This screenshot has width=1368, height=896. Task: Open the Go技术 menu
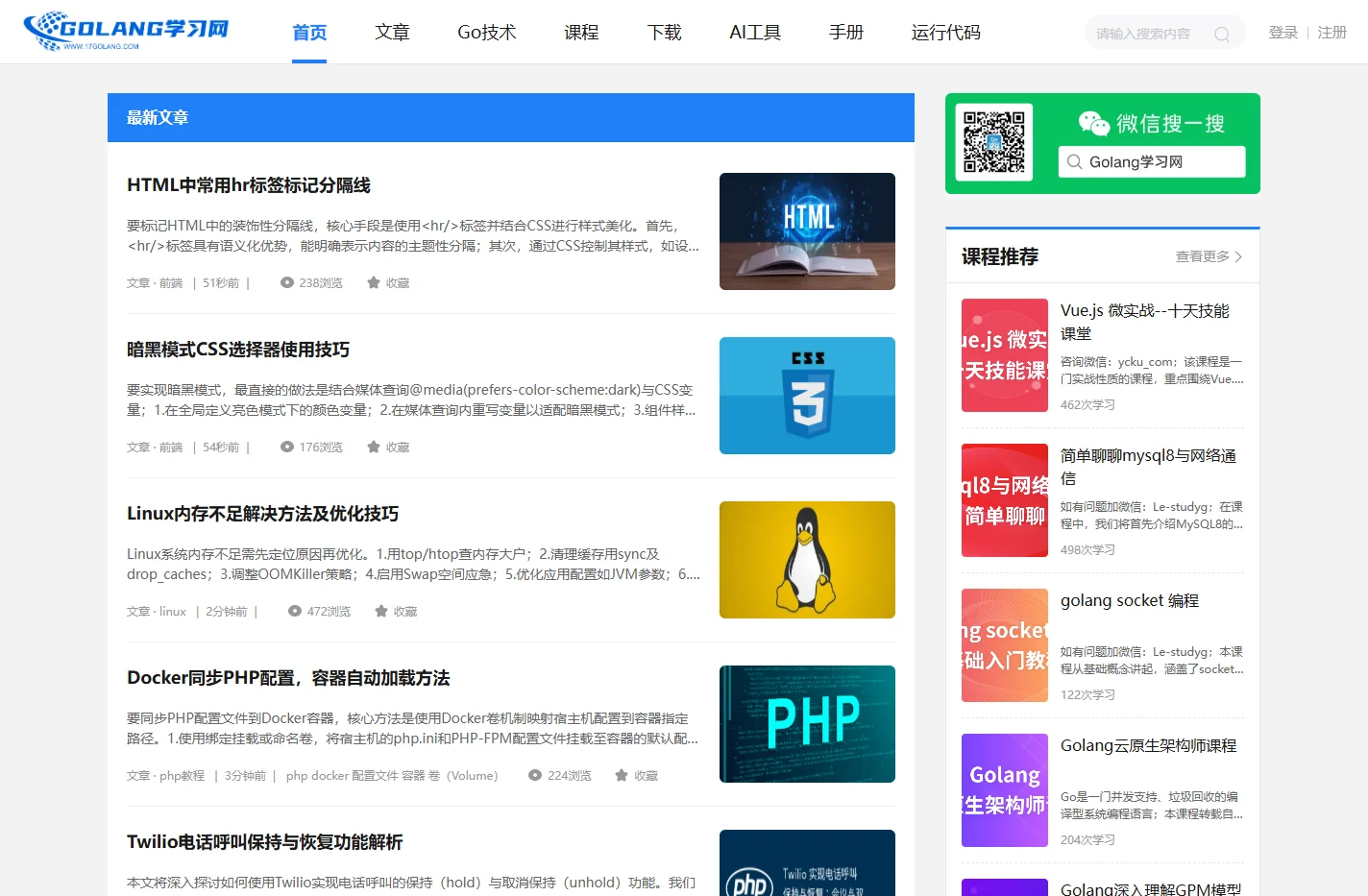click(487, 33)
